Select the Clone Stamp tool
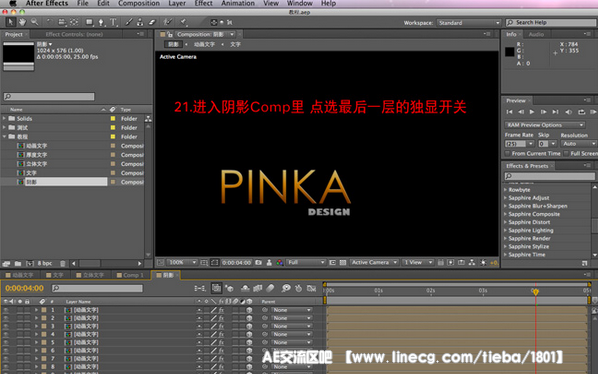 tap(140, 22)
